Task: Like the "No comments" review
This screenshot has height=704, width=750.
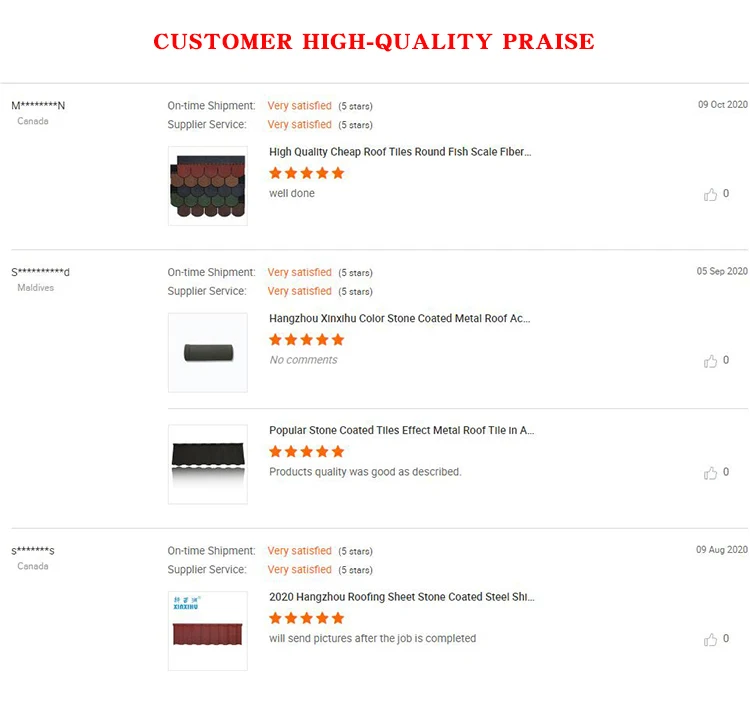Action: (x=711, y=361)
